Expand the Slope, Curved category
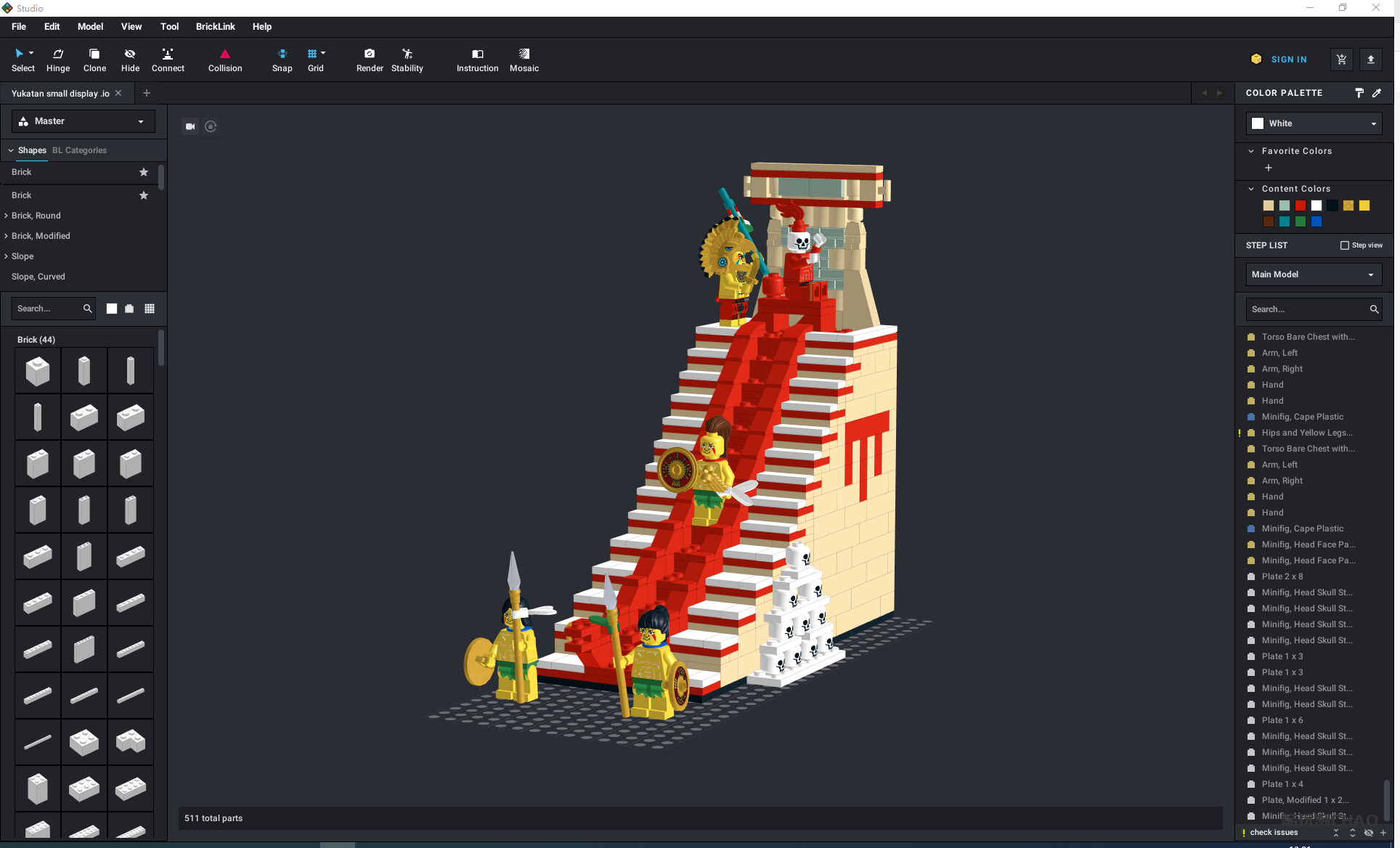The width and height of the screenshot is (1400, 848). pyautogui.click(x=36, y=277)
